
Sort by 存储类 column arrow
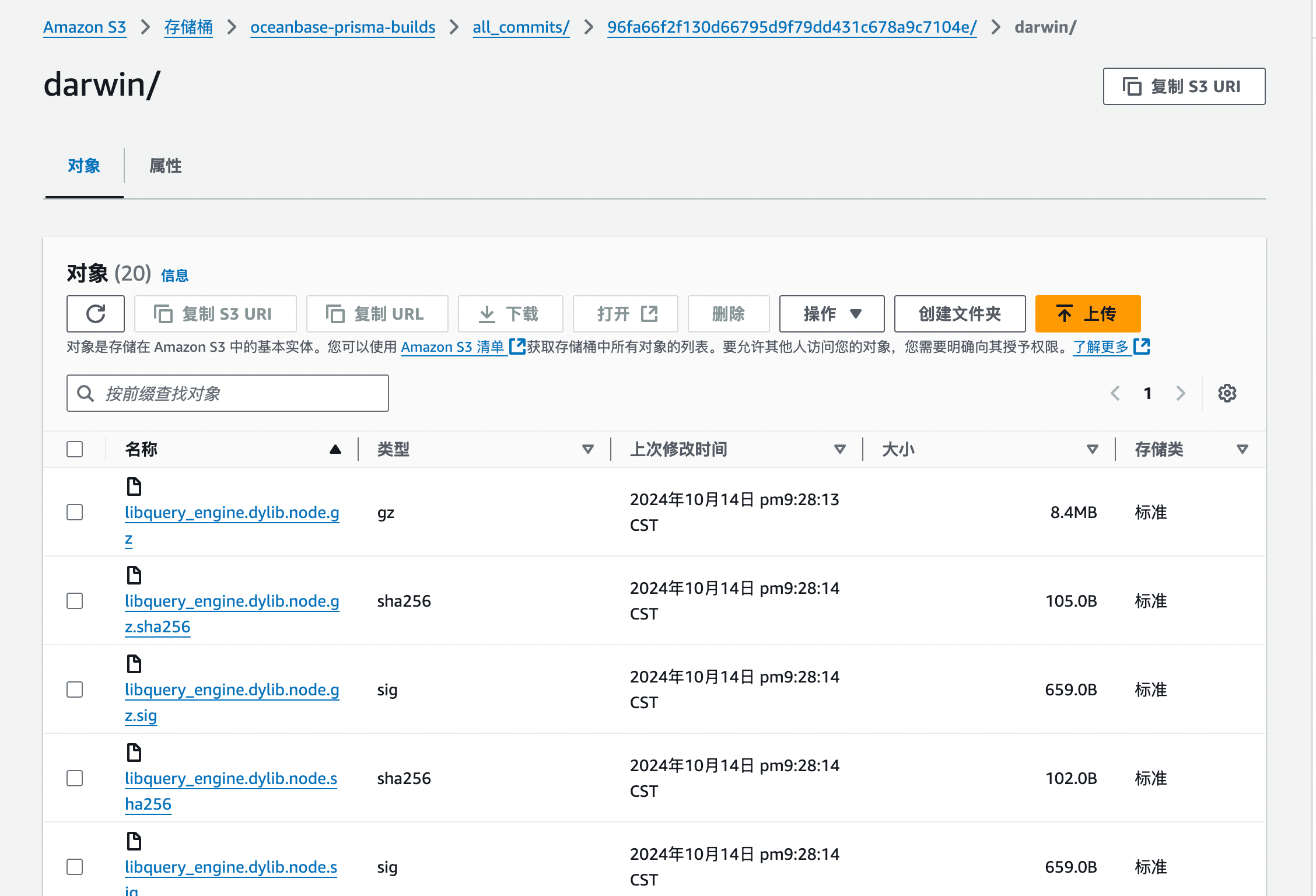[1242, 449]
